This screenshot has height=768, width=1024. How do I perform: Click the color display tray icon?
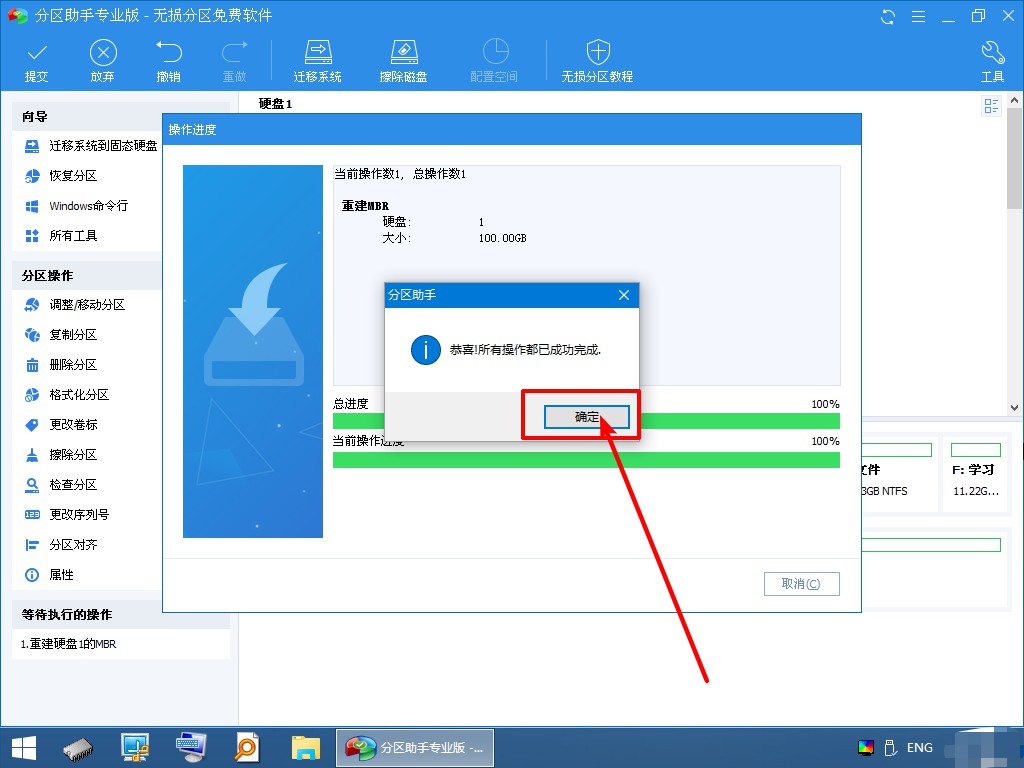tap(866, 748)
